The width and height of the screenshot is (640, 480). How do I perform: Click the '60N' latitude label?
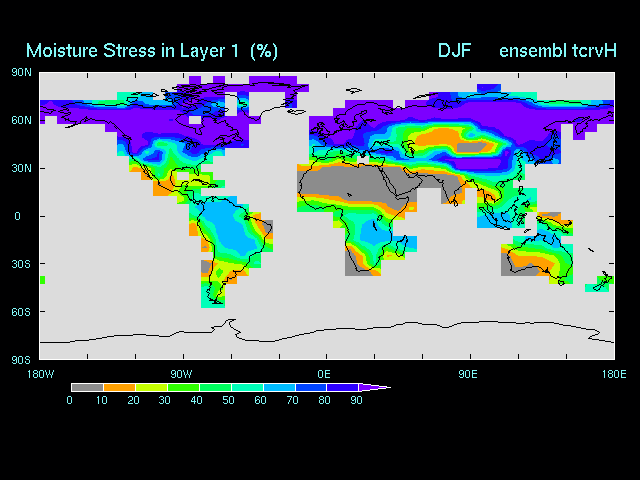21,120
